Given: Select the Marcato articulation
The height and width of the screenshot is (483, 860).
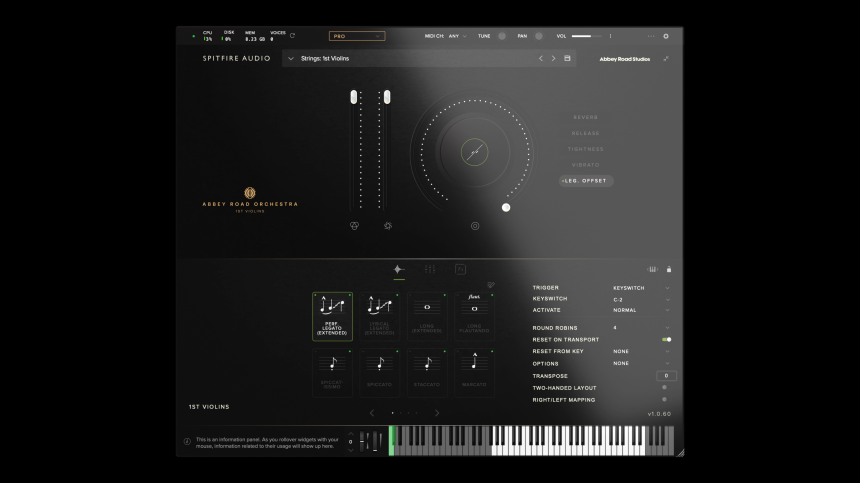Looking at the screenshot, I should pyautogui.click(x=474, y=372).
